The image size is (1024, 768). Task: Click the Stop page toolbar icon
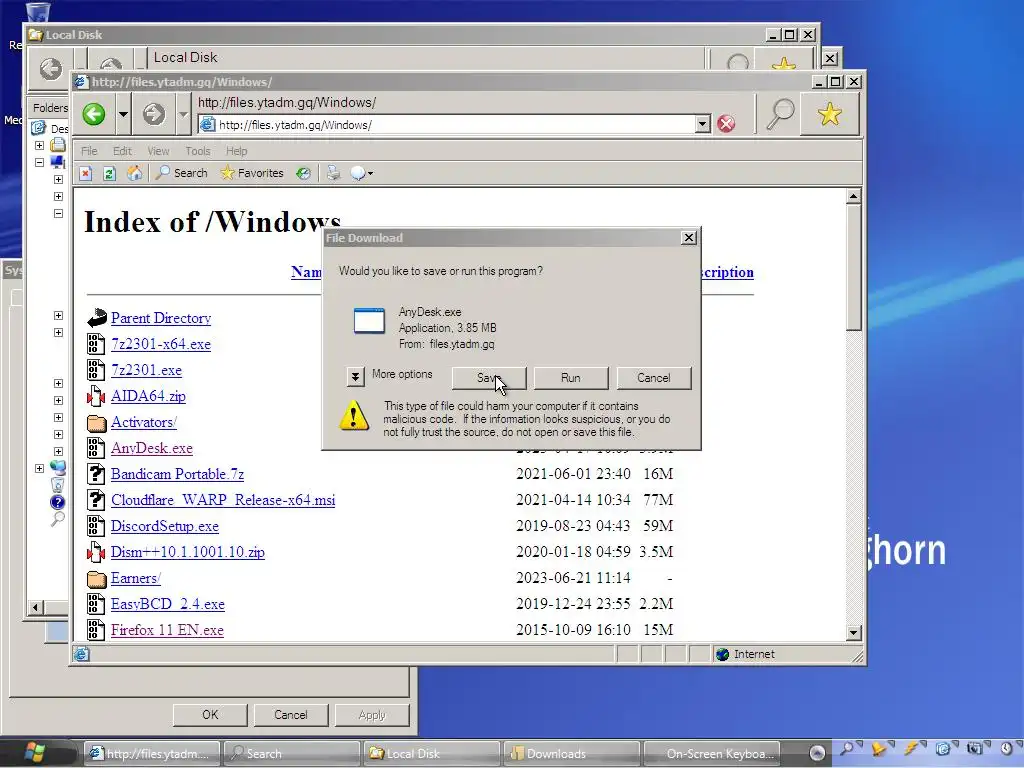point(86,173)
